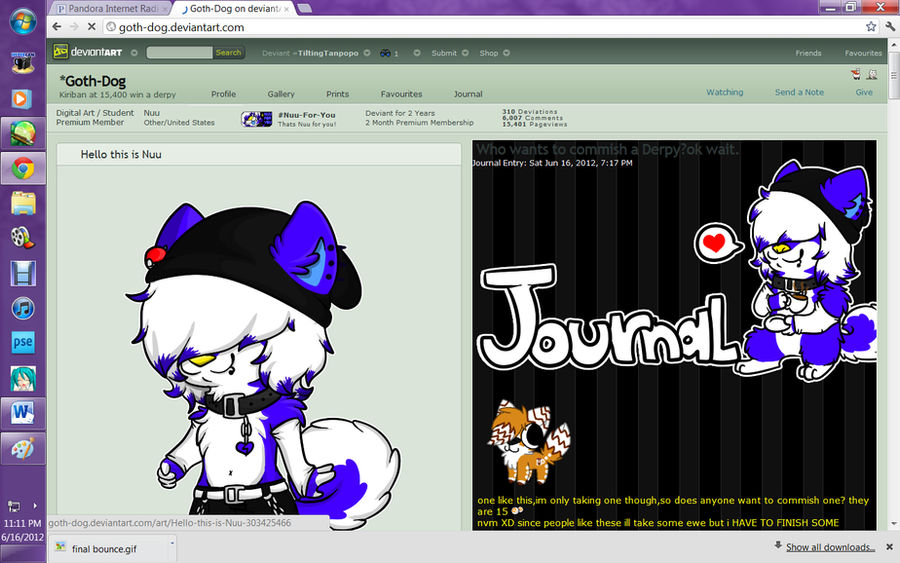900x563 pixels.
Task: Switch to Microsoft Word in taskbar
Action: tap(23, 413)
